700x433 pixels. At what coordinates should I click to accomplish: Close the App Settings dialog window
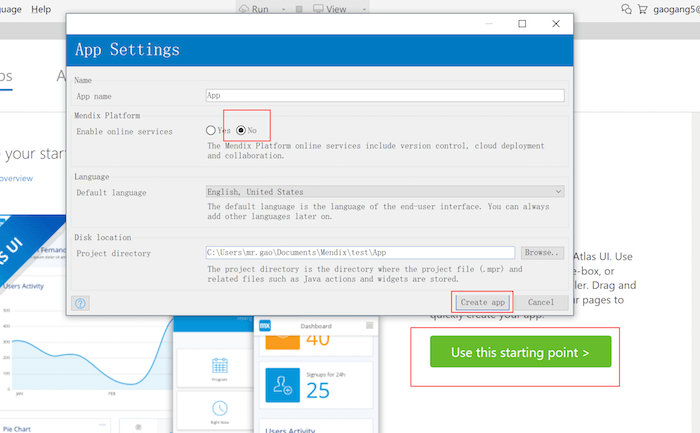click(556, 24)
